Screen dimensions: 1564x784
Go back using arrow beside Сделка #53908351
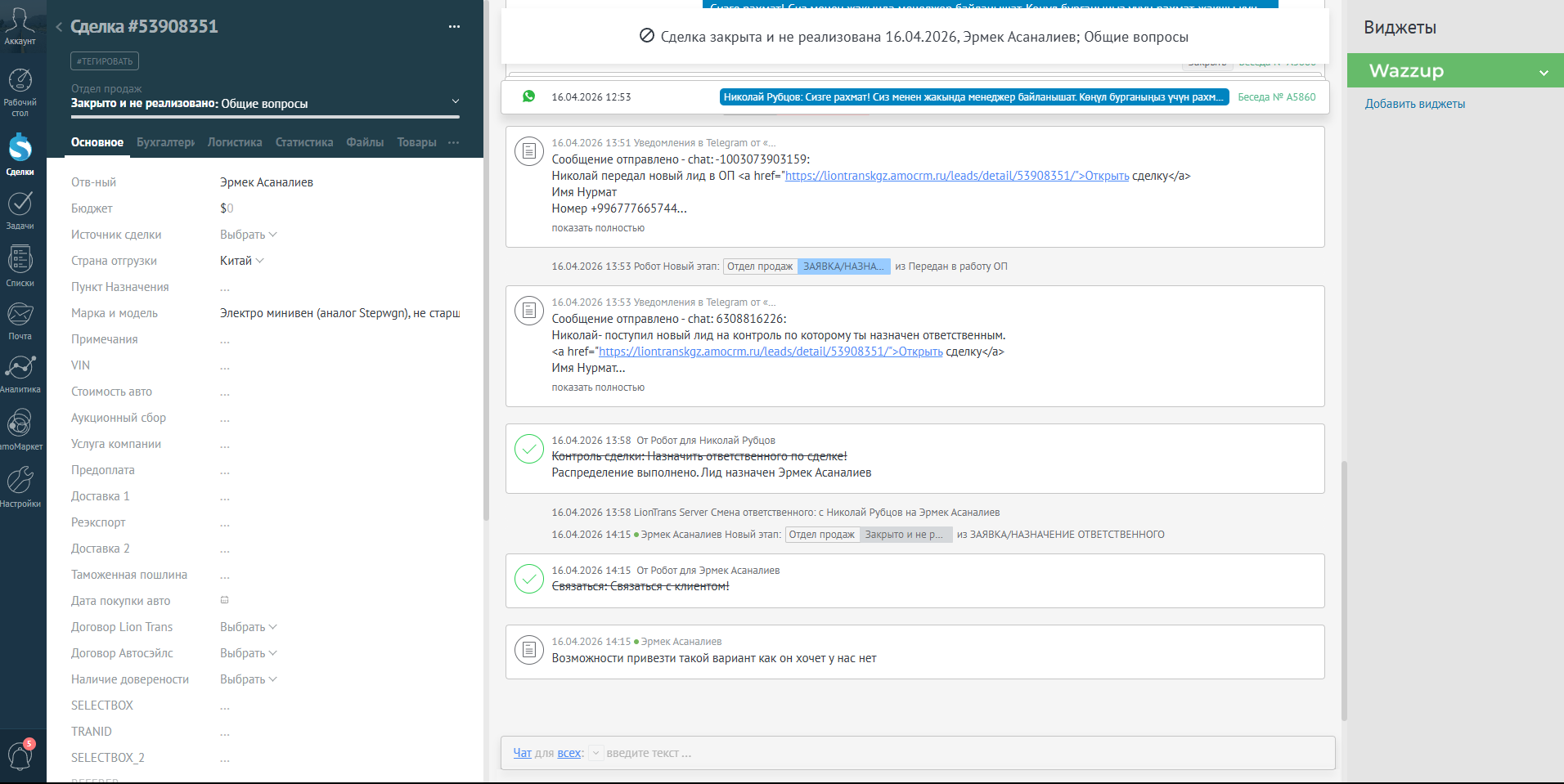59,27
